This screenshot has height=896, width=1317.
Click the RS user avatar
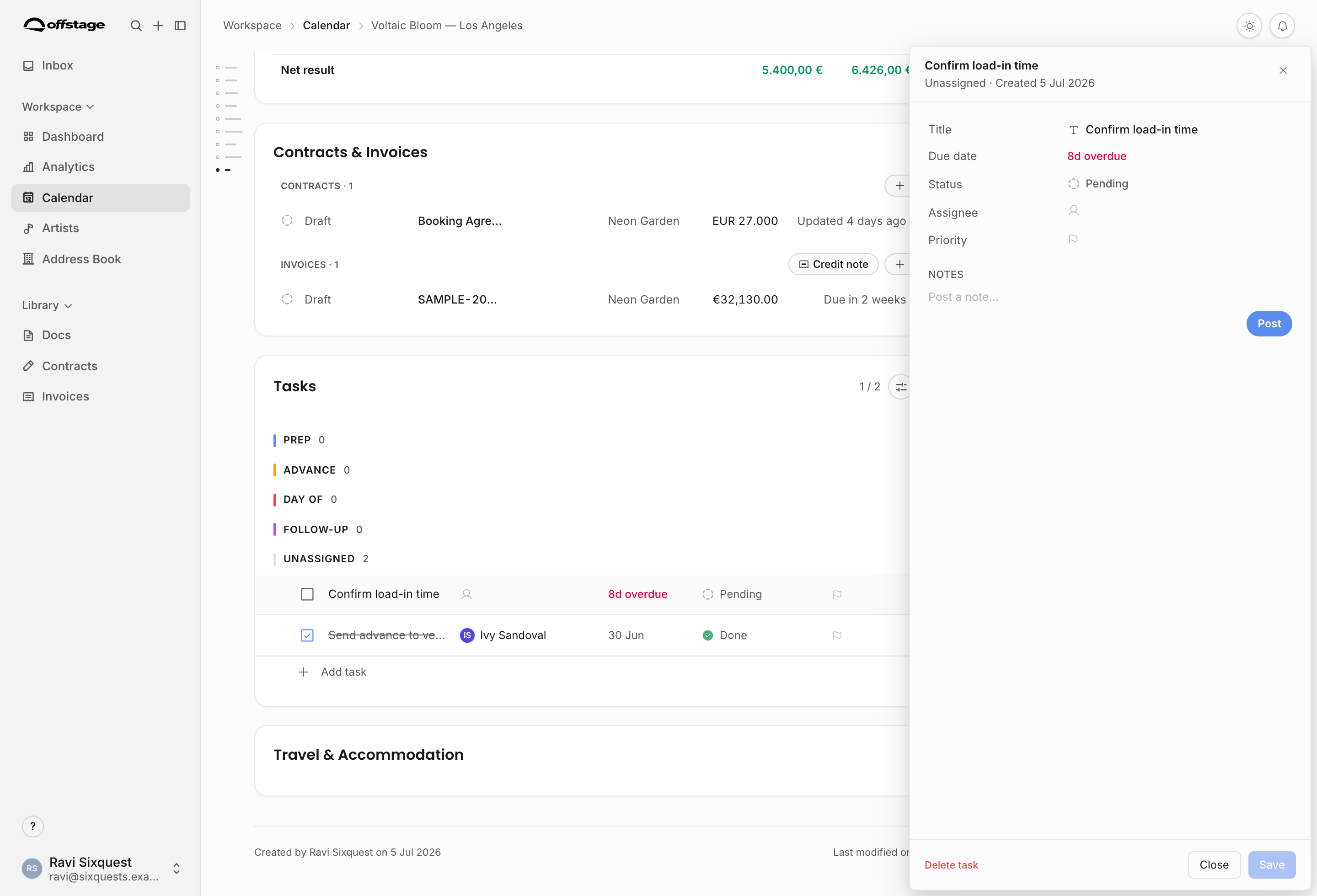pyautogui.click(x=32, y=868)
